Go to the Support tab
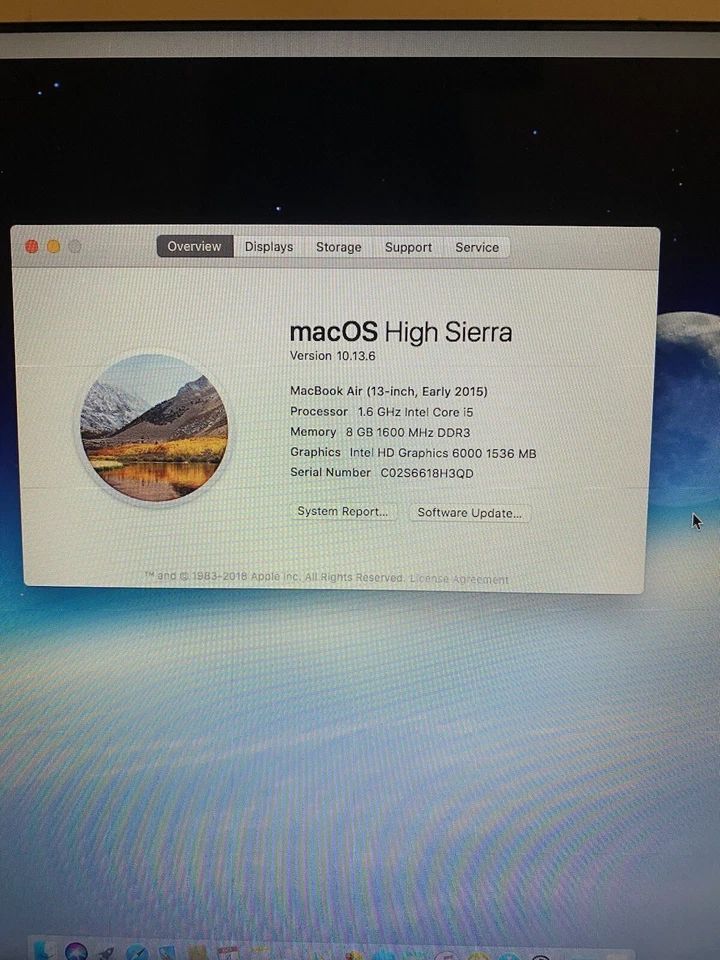 click(x=408, y=247)
